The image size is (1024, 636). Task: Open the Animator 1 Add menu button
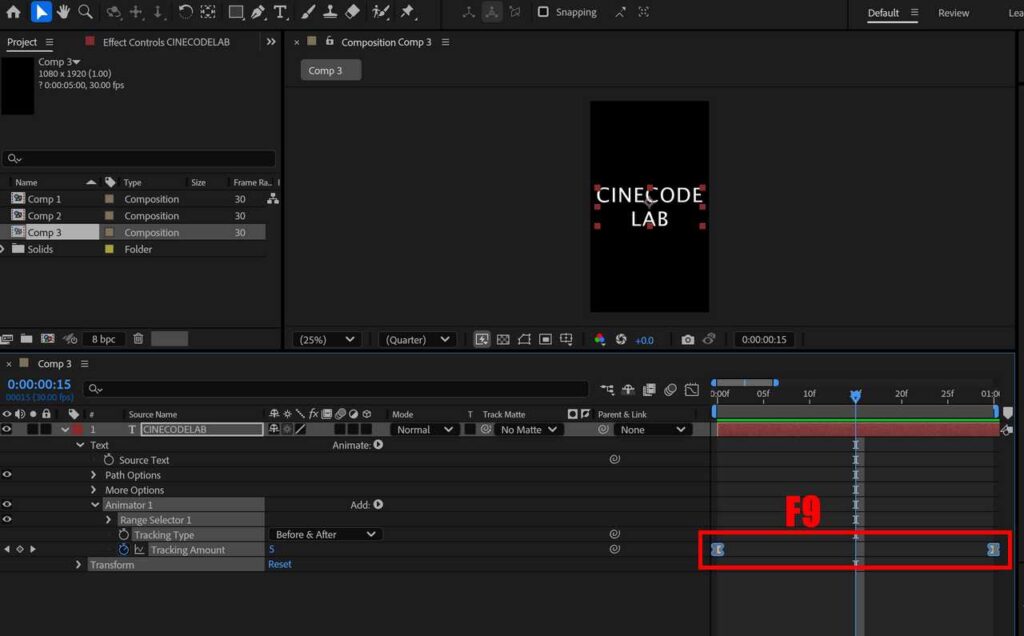click(x=378, y=505)
